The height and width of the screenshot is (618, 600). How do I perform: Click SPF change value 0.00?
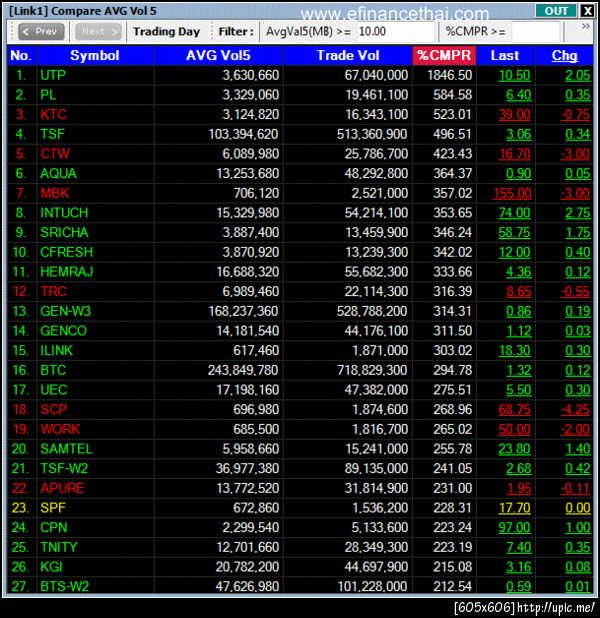pyautogui.click(x=578, y=508)
